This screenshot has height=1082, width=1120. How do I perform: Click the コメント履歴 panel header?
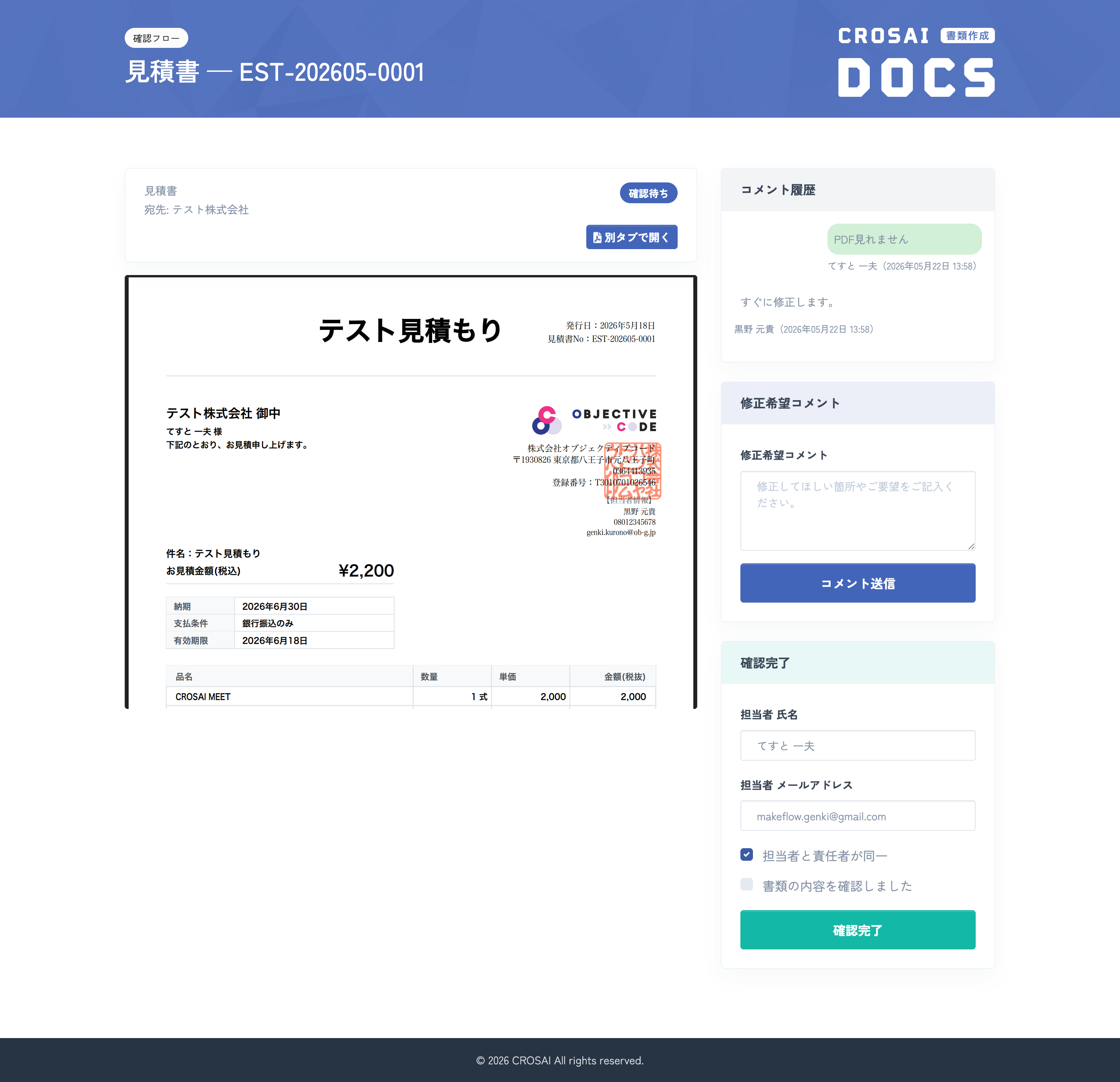(858, 190)
